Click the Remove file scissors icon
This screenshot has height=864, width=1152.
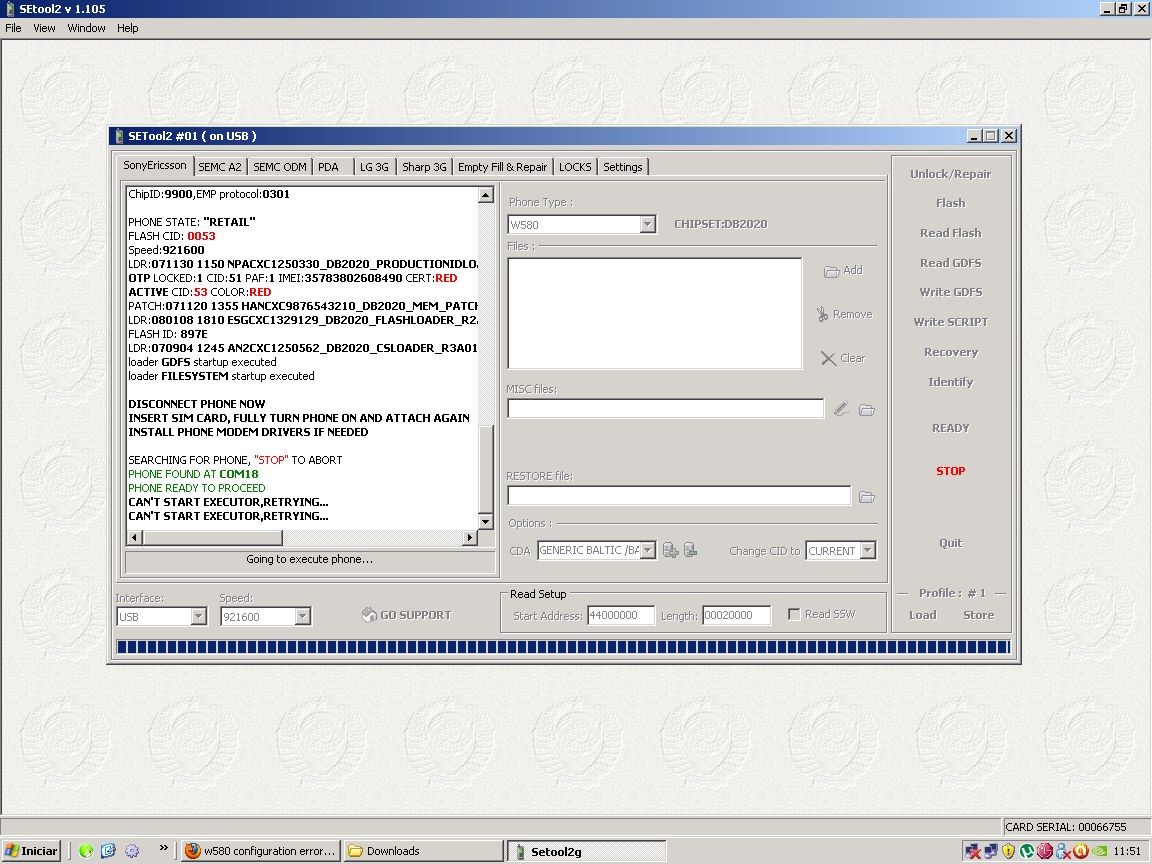[x=822, y=314]
